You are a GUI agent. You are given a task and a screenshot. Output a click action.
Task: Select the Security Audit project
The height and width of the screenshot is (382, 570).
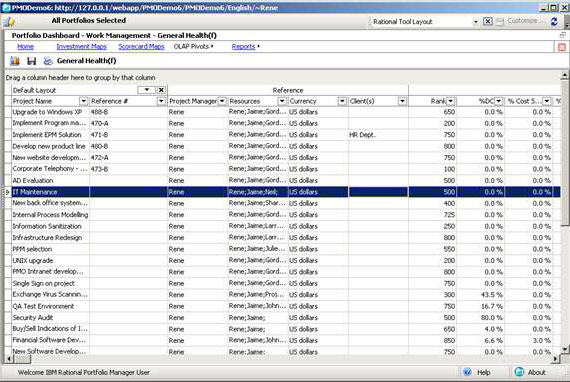tap(33, 318)
